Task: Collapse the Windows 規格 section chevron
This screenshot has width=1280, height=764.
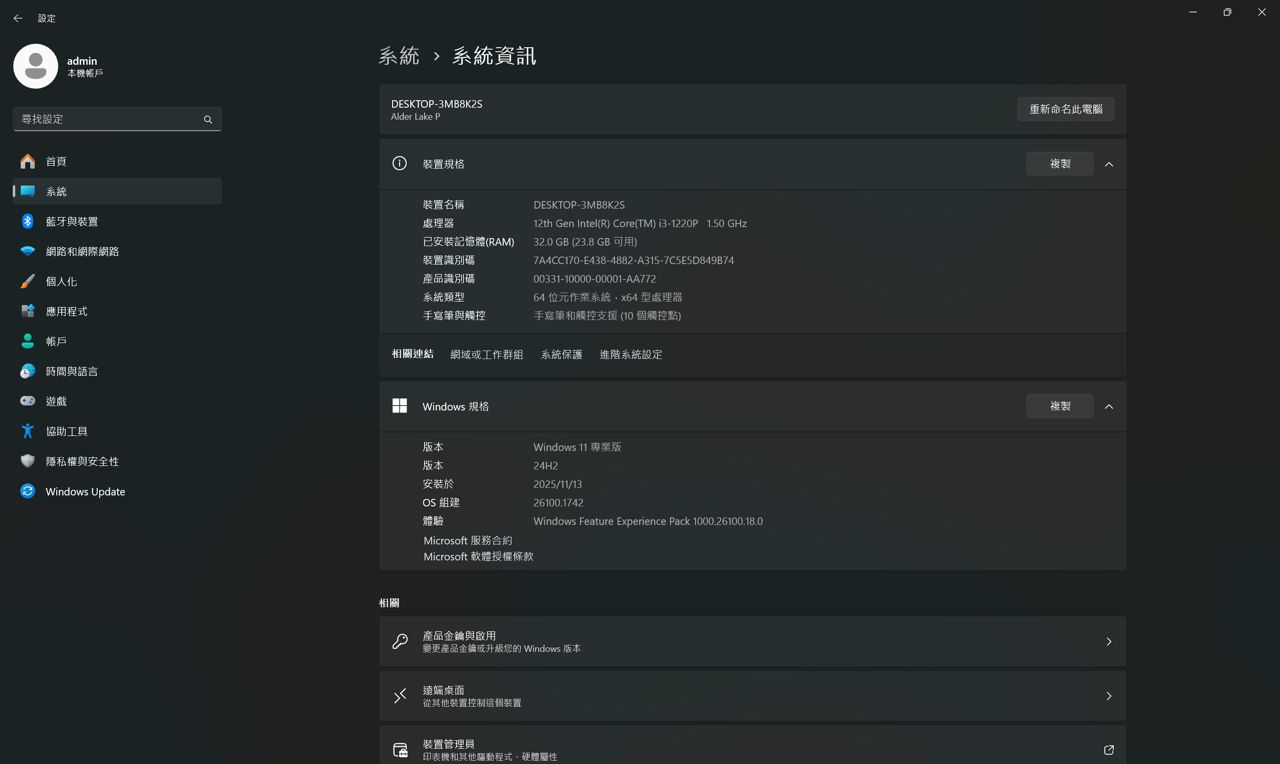Action: pyautogui.click(x=1108, y=406)
